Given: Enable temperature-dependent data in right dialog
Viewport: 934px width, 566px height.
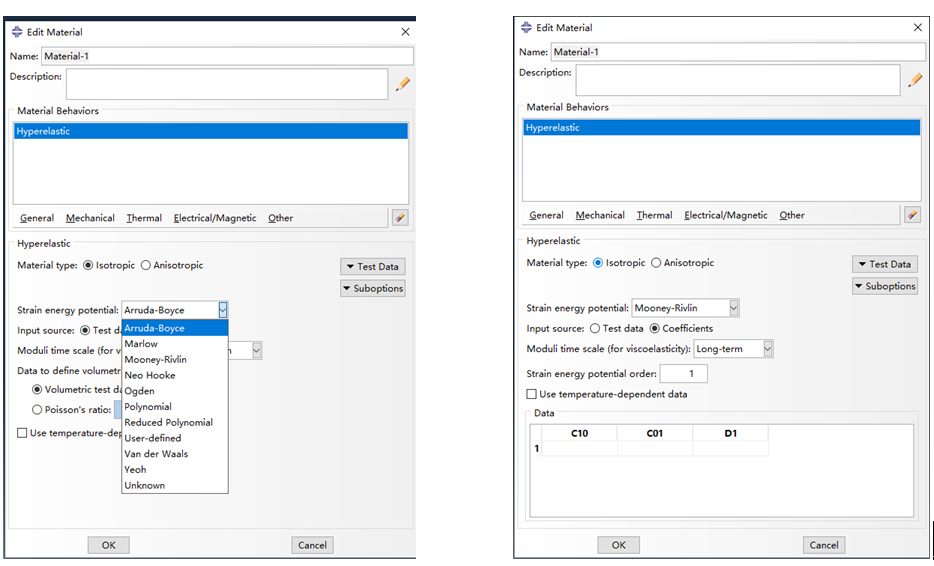Looking at the screenshot, I should [x=531, y=394].
